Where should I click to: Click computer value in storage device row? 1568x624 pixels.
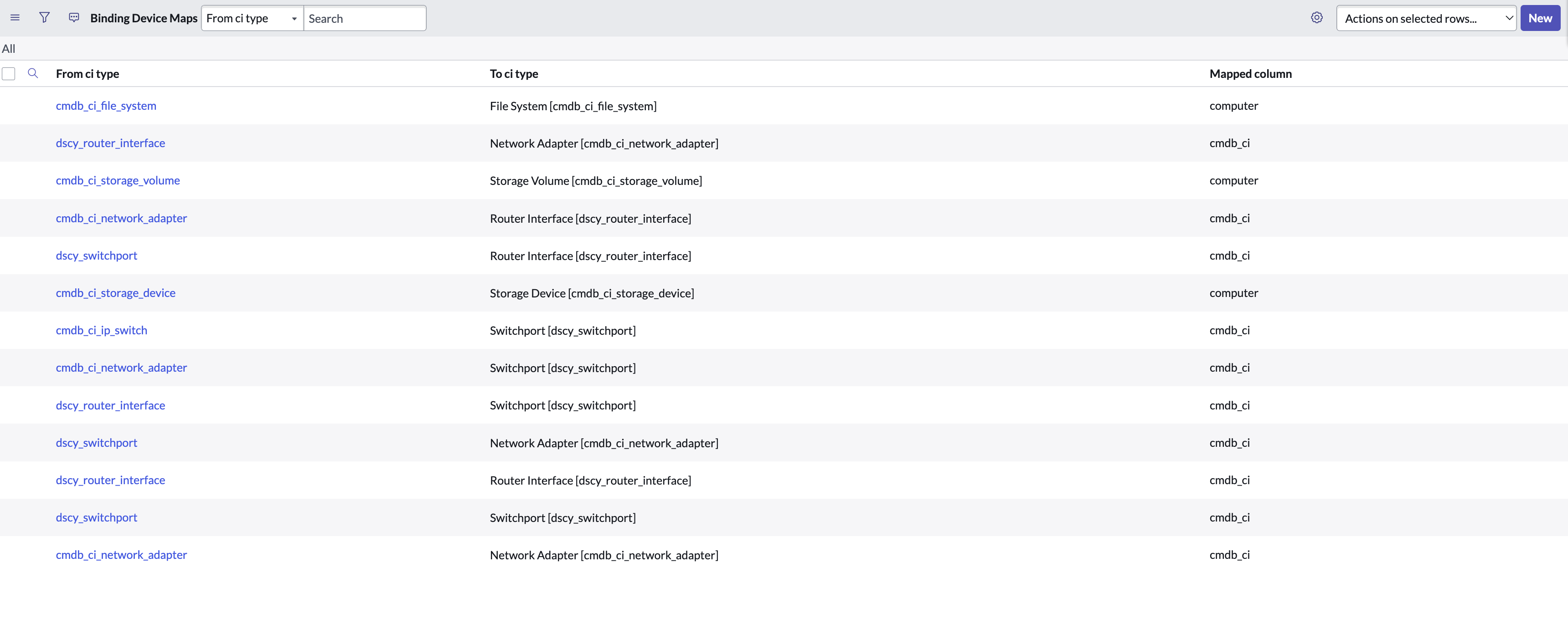coord(1233,293)
